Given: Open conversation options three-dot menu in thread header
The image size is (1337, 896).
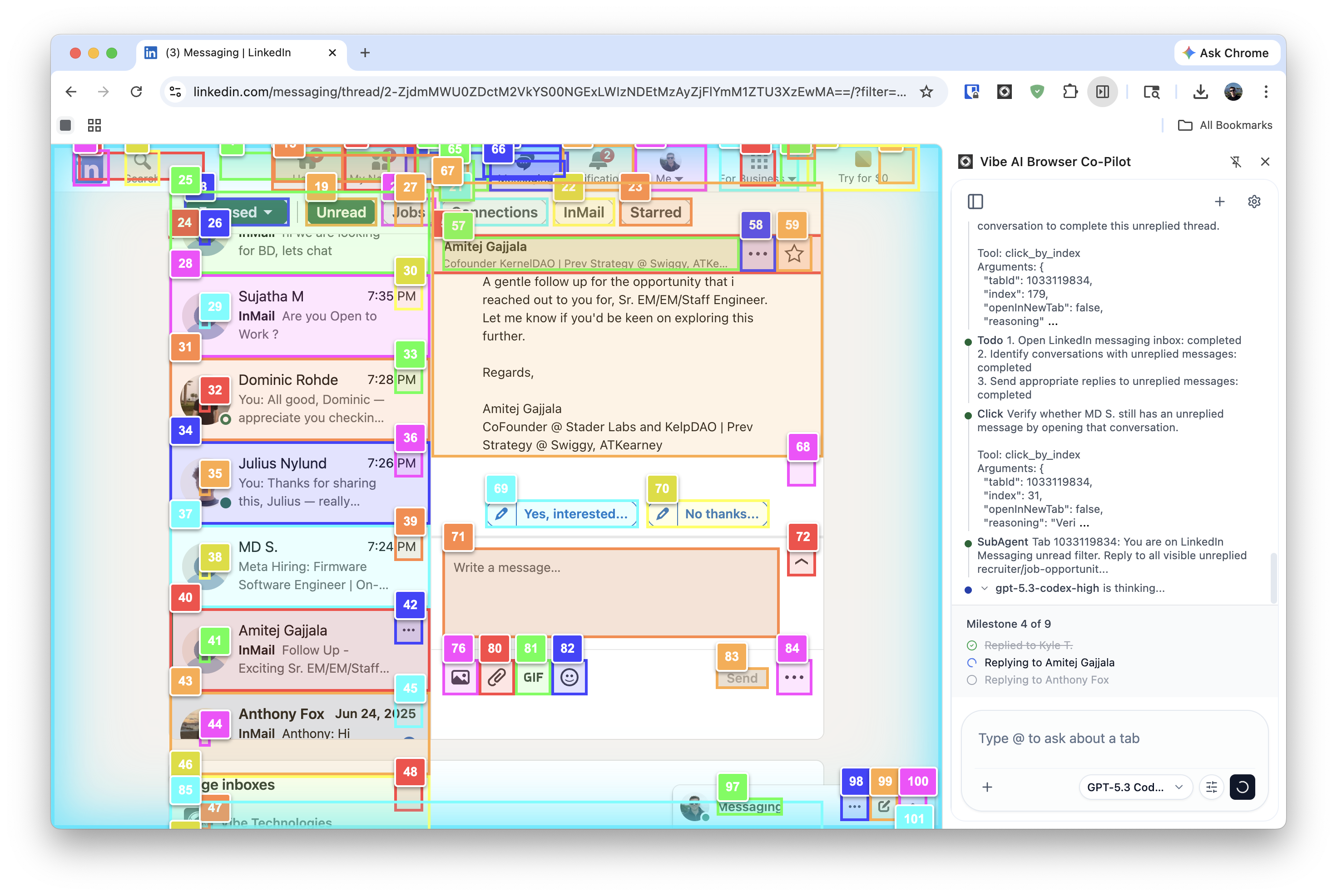Looking at the screenshot, I should pos(758,254).
